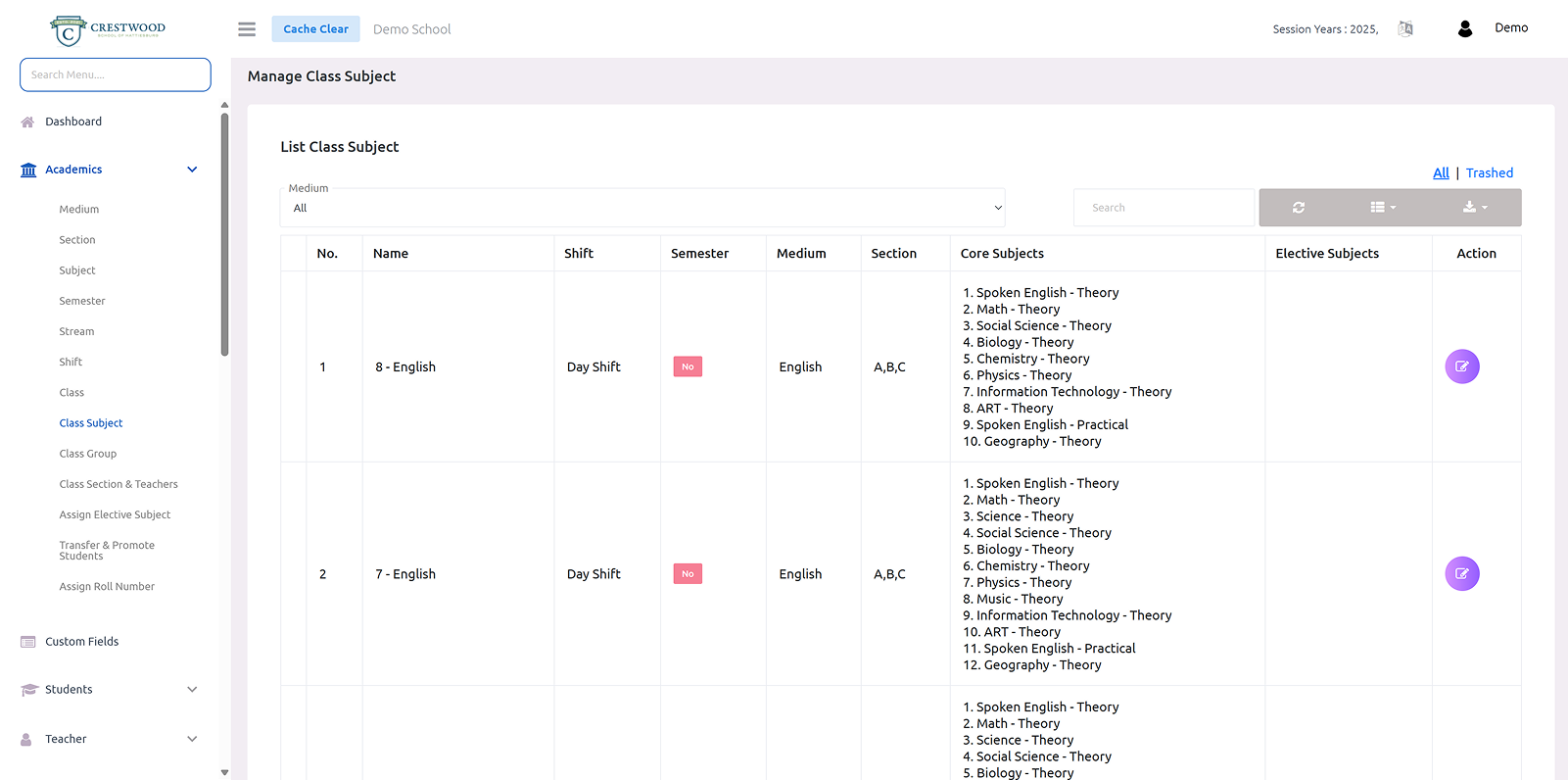
Task: Open the Medium filter select box
Action: click(x=642, y=208)
